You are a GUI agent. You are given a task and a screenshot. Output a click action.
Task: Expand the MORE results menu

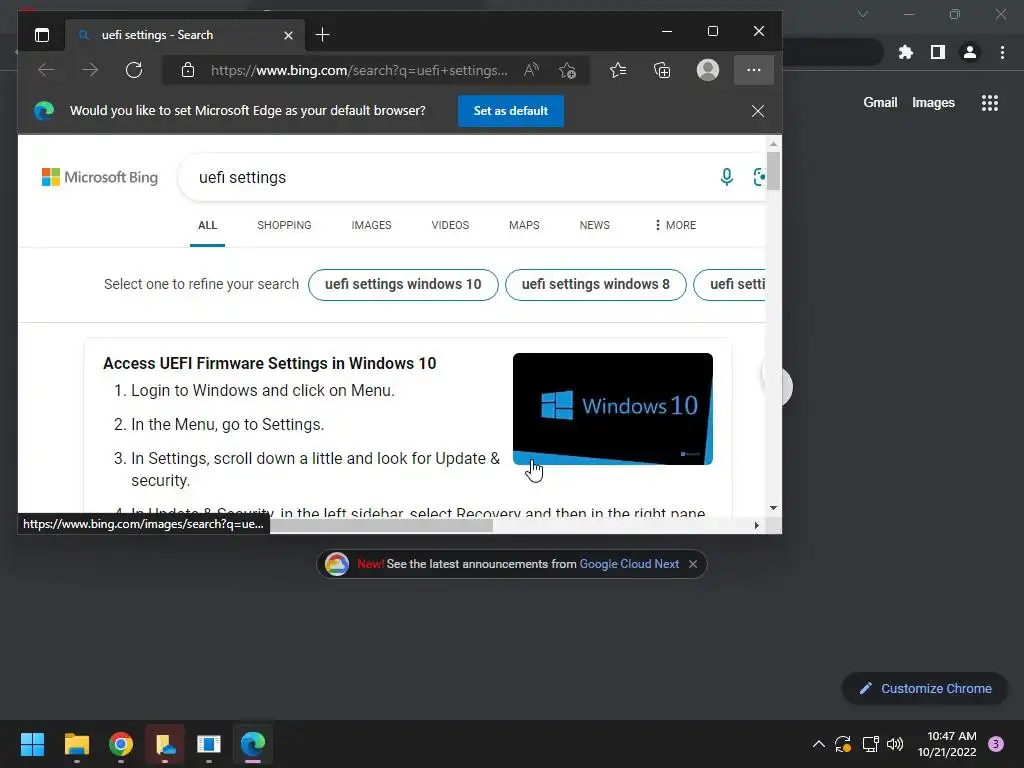click(x=675, y=225)
